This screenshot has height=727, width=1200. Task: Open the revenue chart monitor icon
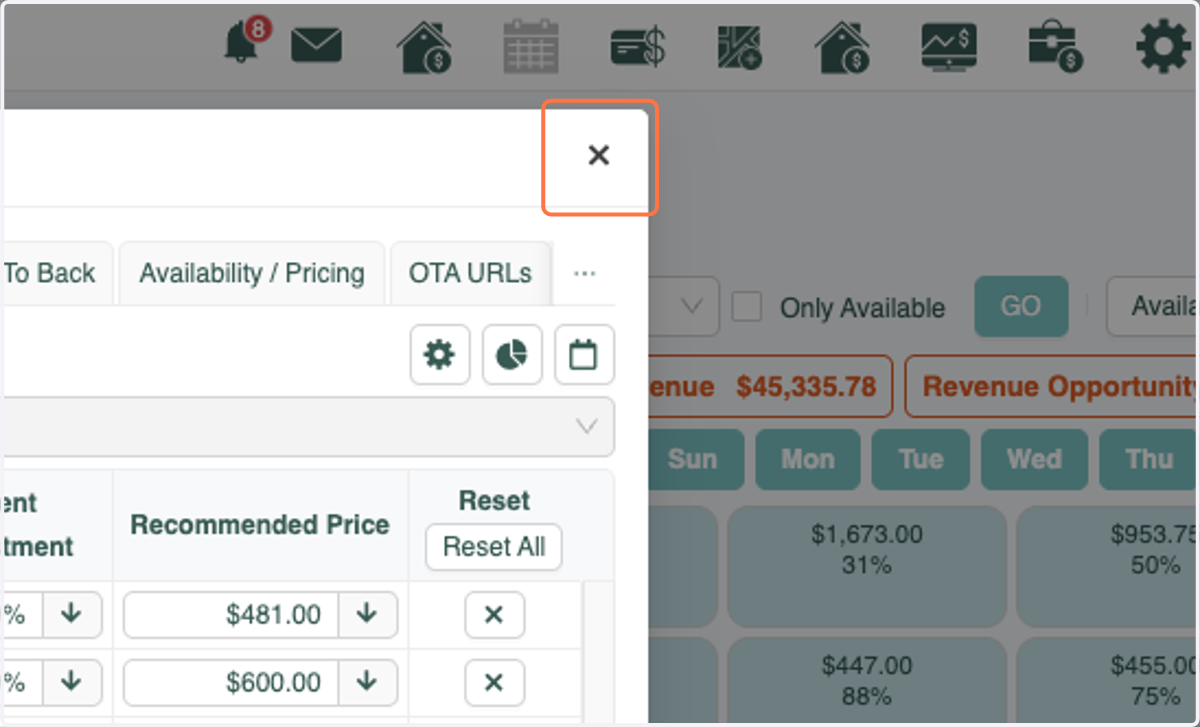coord(950,46)
